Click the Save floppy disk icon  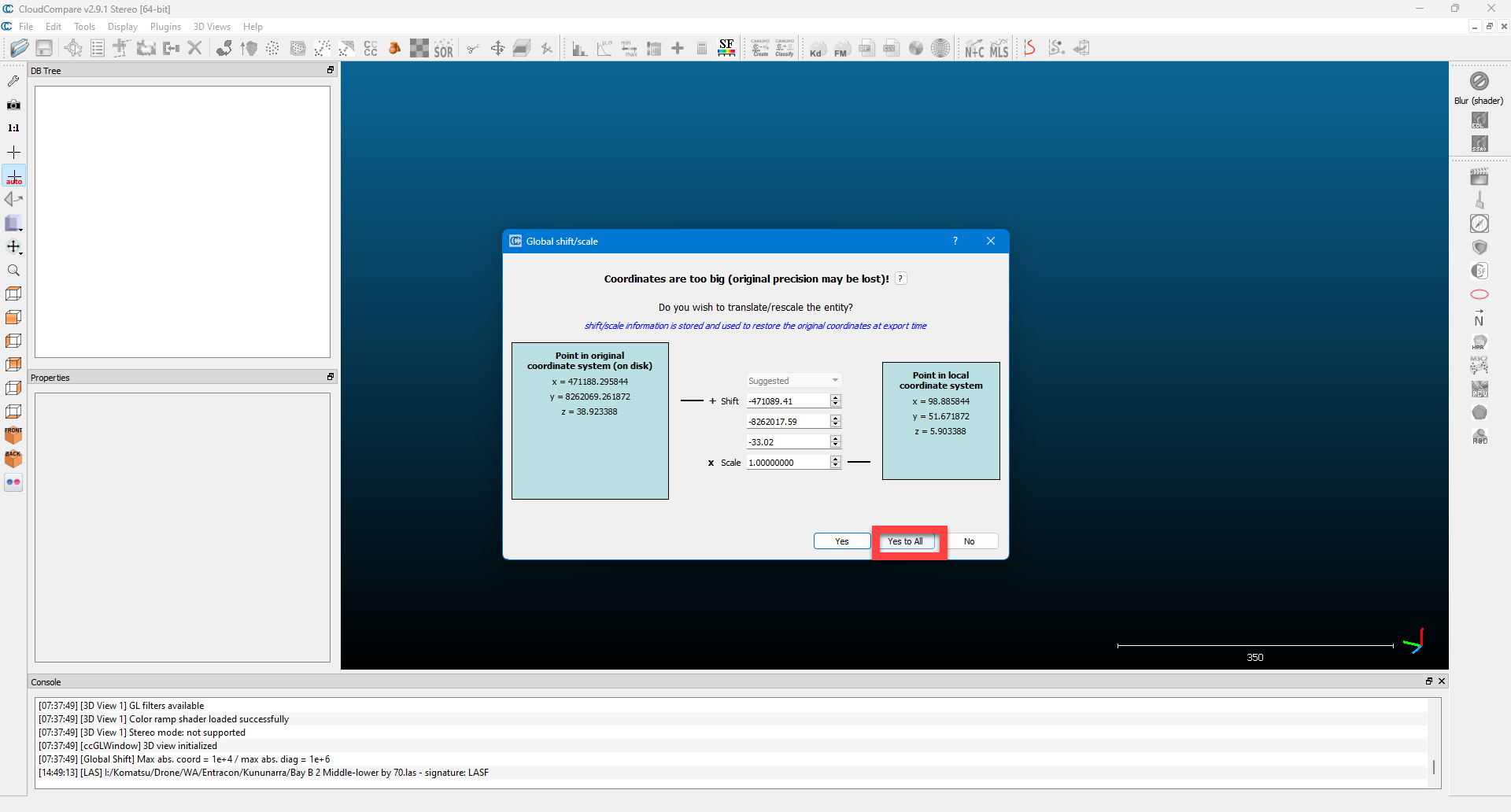44,48
